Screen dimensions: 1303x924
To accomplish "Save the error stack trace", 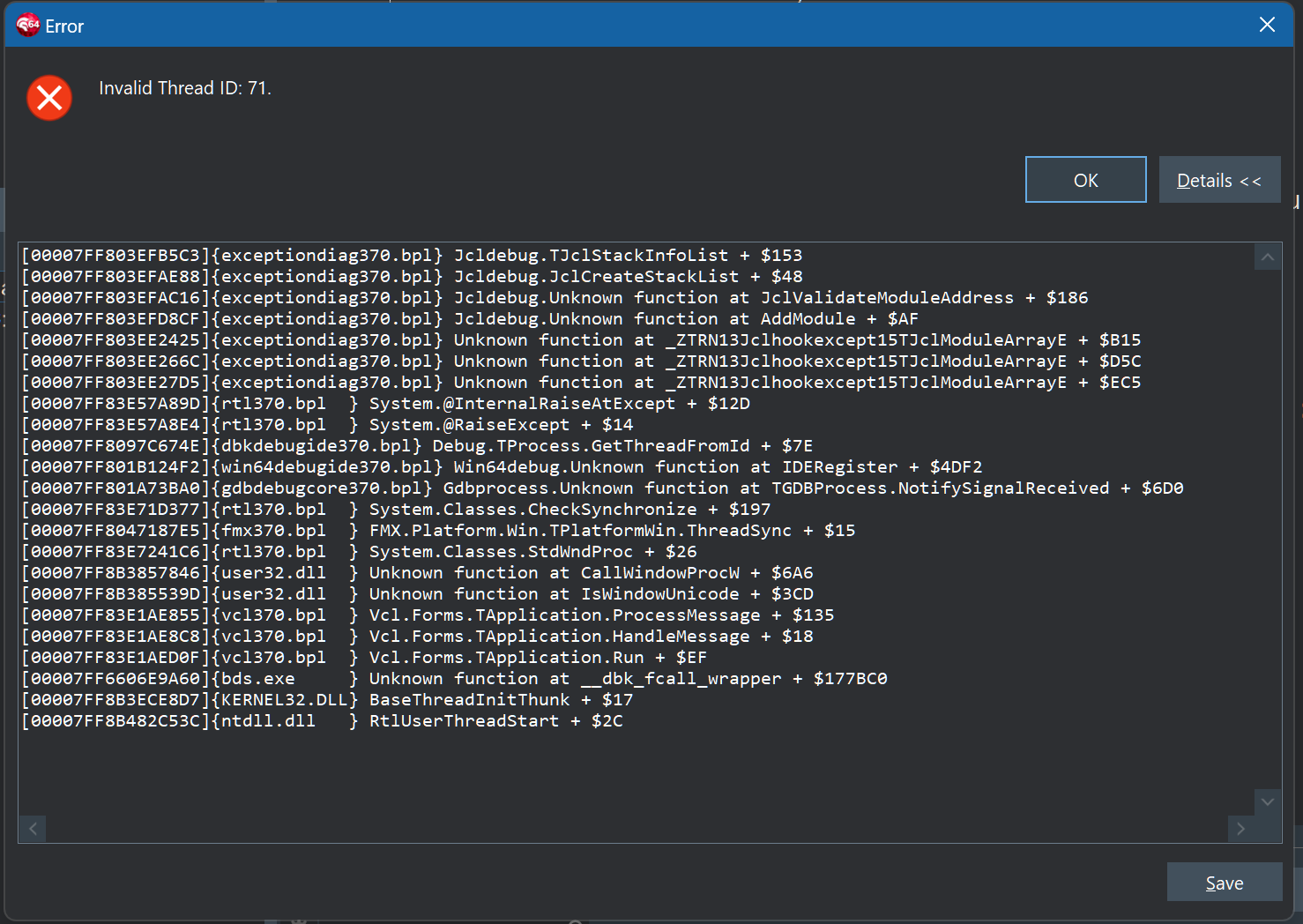I will (x=1224, y=883).
